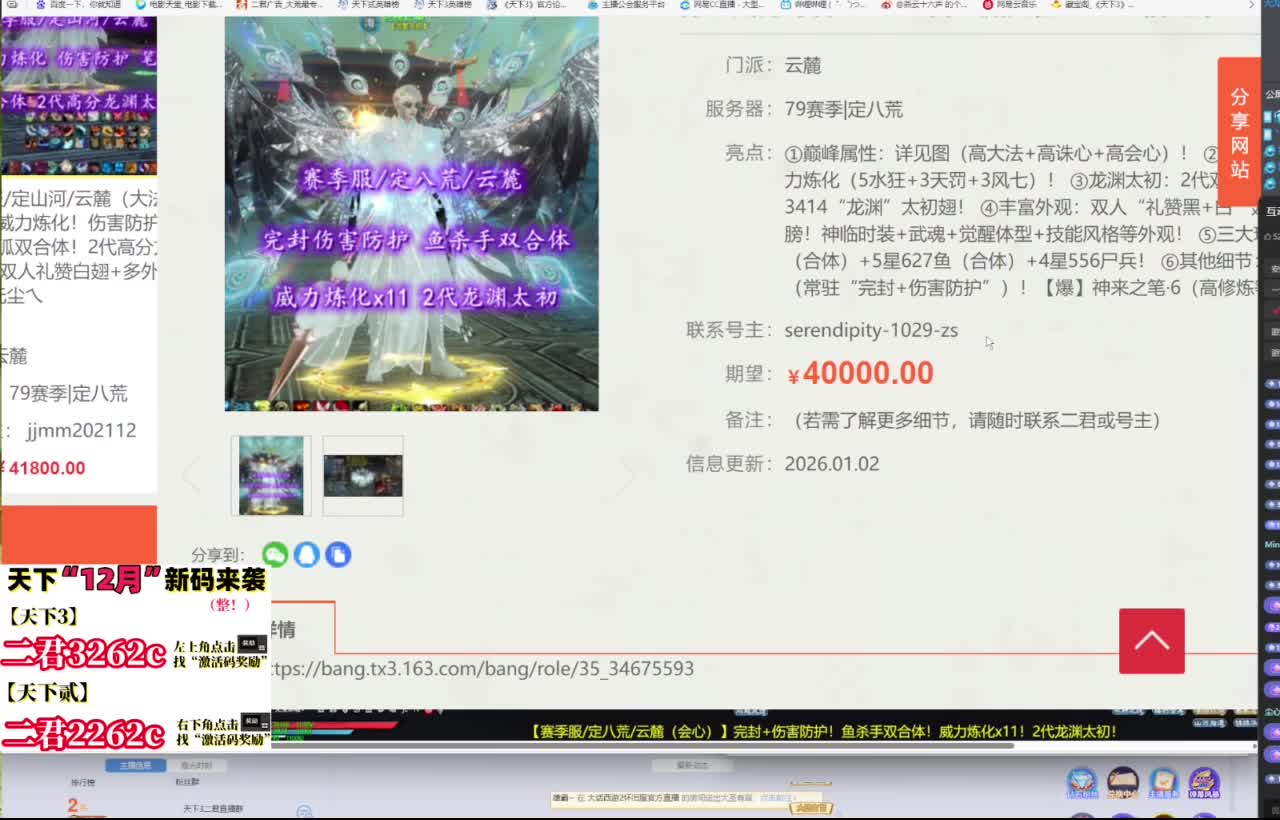Jump back to top with the red arrow button
The width and height of the screenshot is (1280, 820).
[x=1152, y=641]
